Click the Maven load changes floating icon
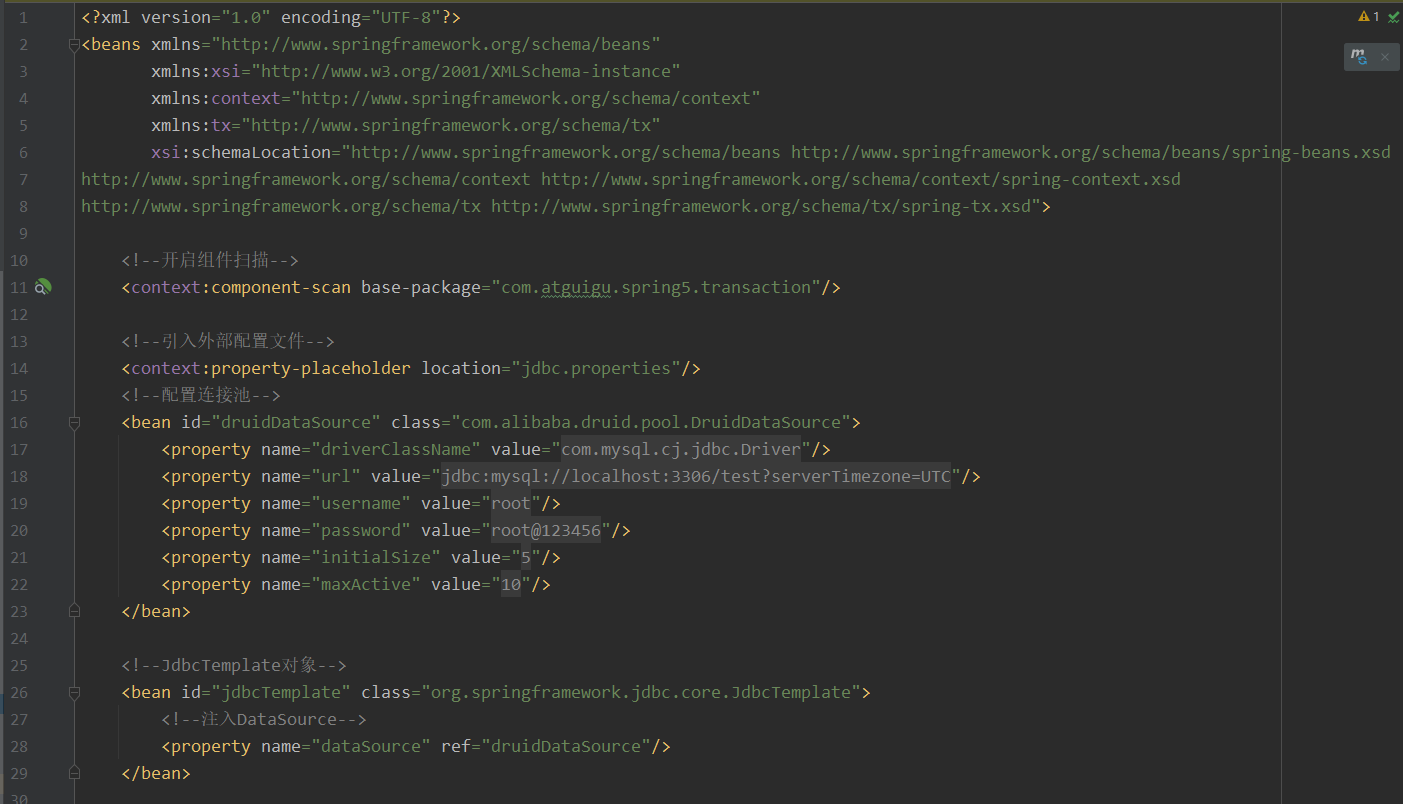 [1359, 57]
